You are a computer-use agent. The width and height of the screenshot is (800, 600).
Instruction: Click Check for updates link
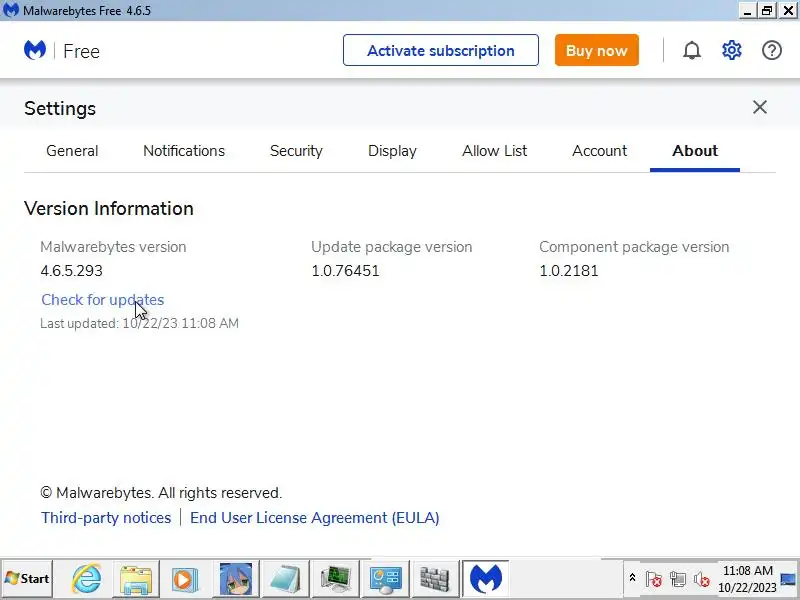(x=103, y=300)
